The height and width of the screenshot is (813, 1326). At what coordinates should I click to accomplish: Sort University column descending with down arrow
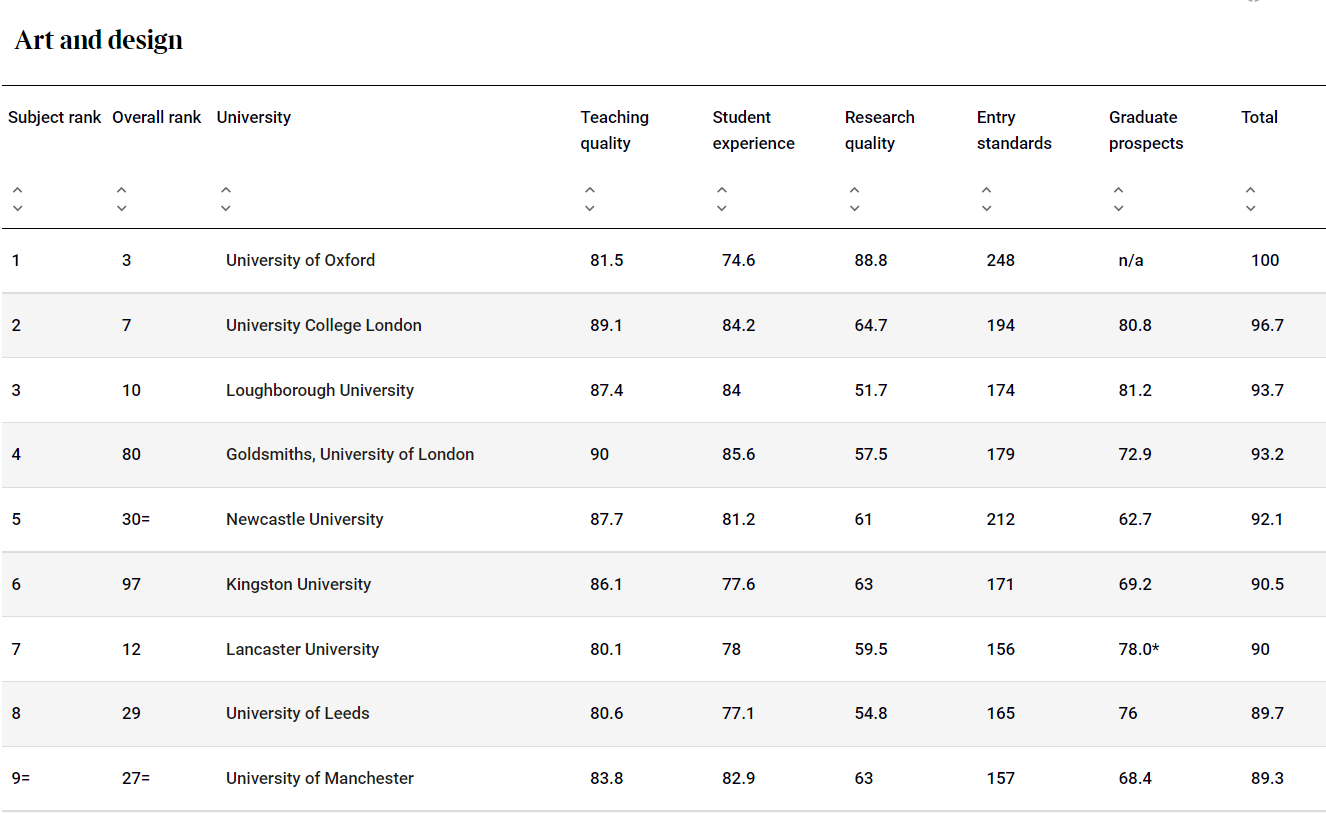click(226, 208)
